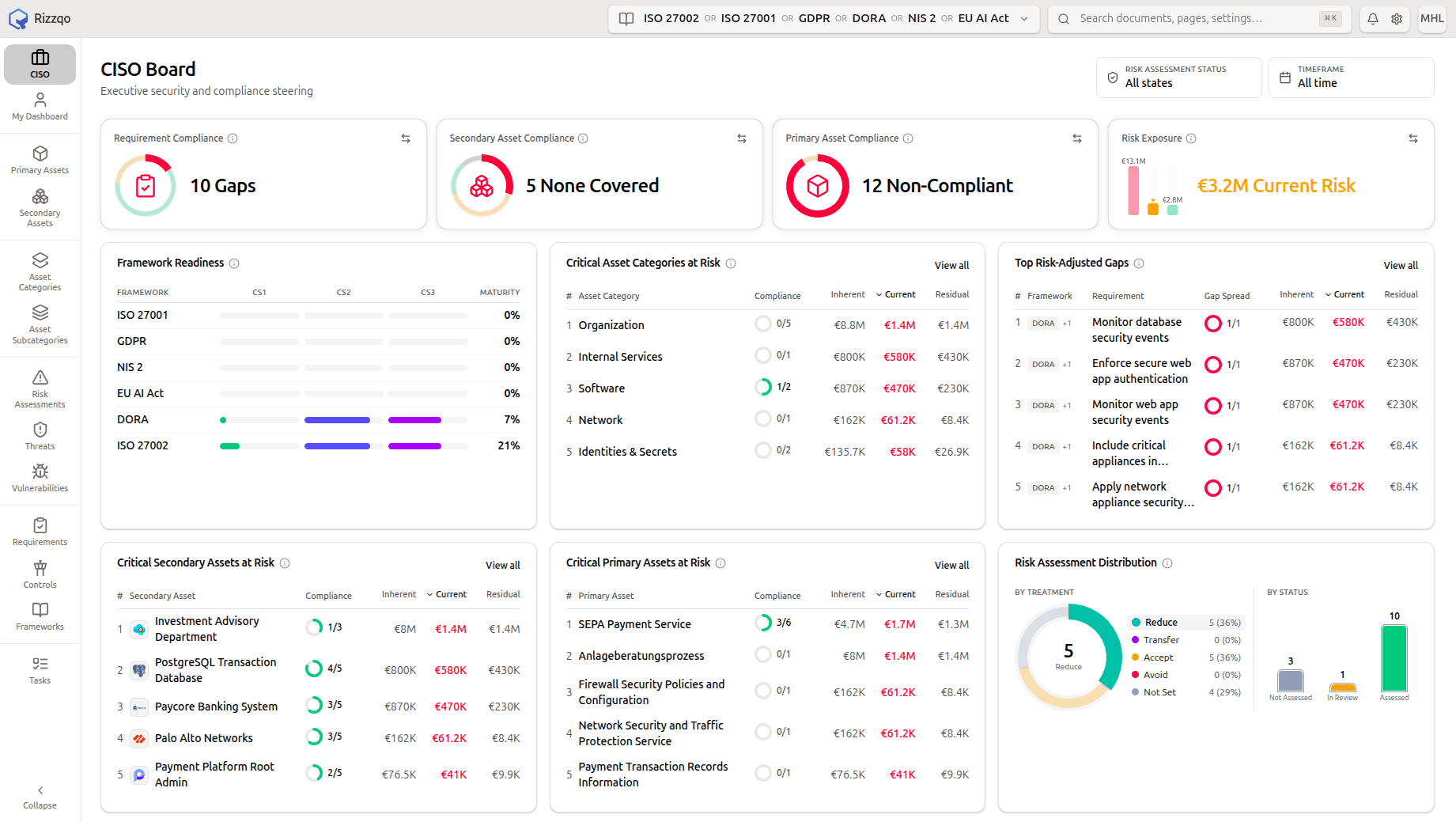Open Secondary Assets in the sidebar
This screenshot has width=1456, height=822.
coord(40,207)
